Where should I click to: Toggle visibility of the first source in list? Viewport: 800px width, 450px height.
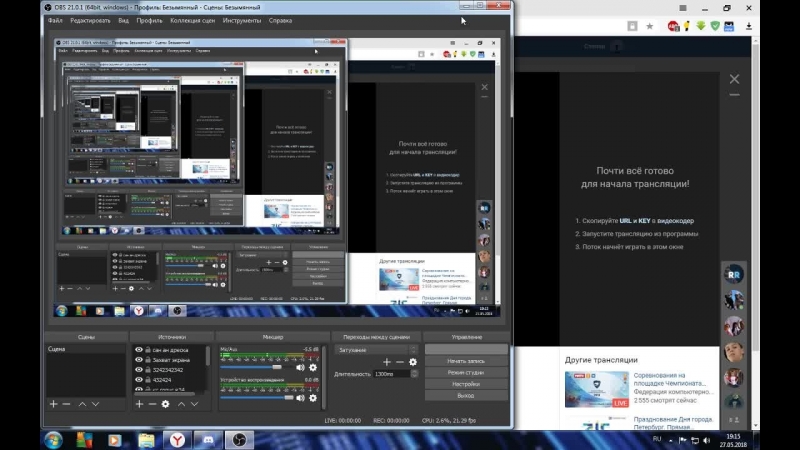click(139, 349)
